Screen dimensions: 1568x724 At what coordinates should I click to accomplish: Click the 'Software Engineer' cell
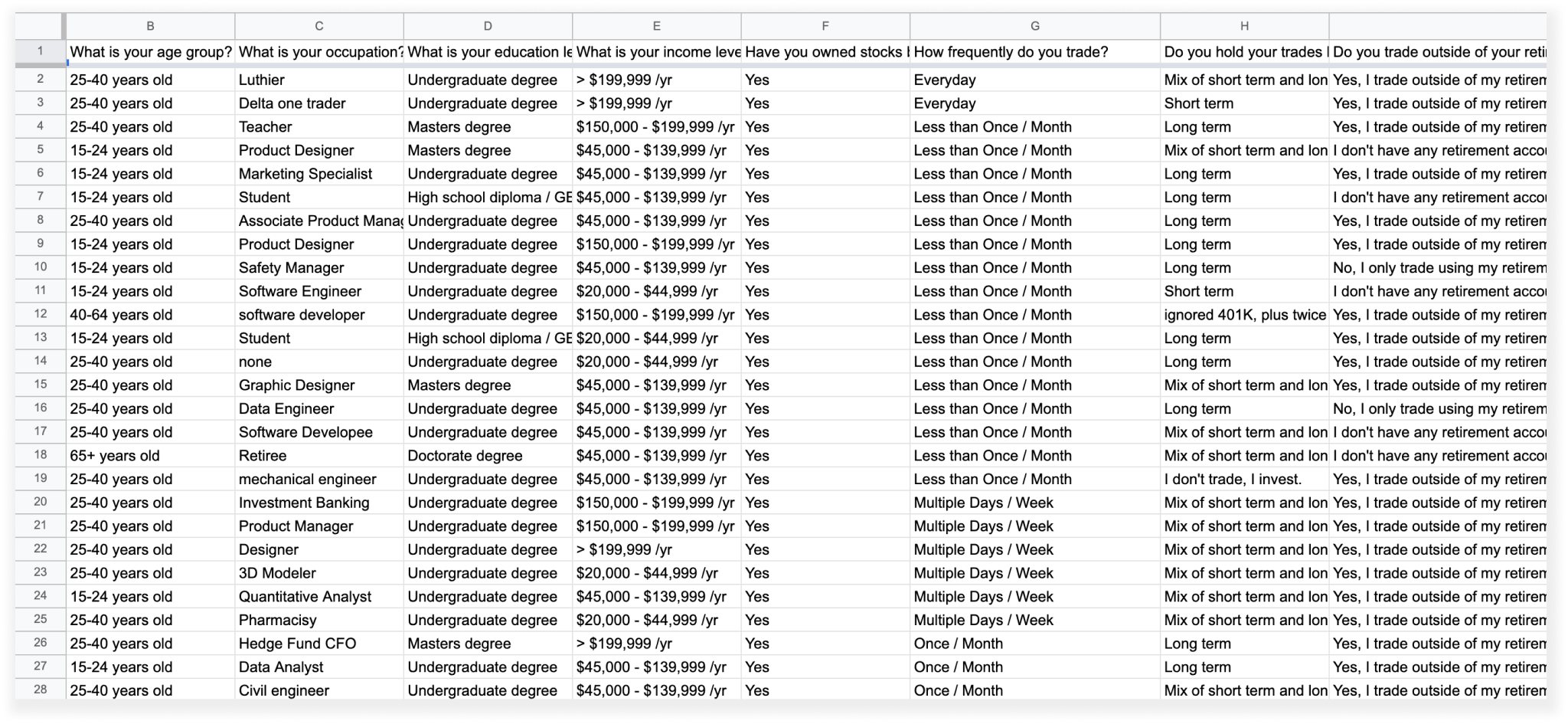click(319, 291)
